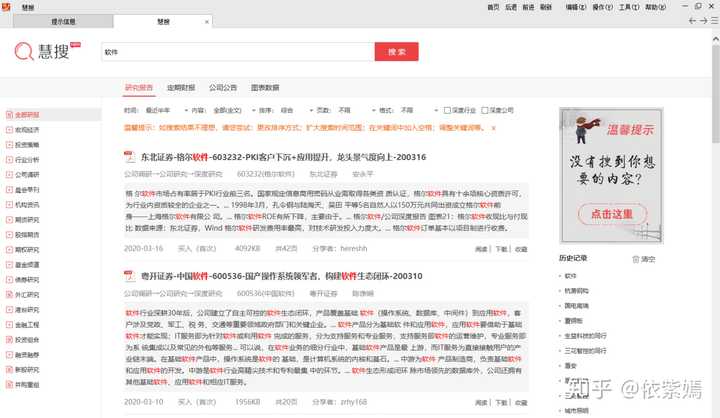The height and width of the screenshot is (418, 720).
Task: Click 前进 in the top navigation
Action: coord(529,7)
